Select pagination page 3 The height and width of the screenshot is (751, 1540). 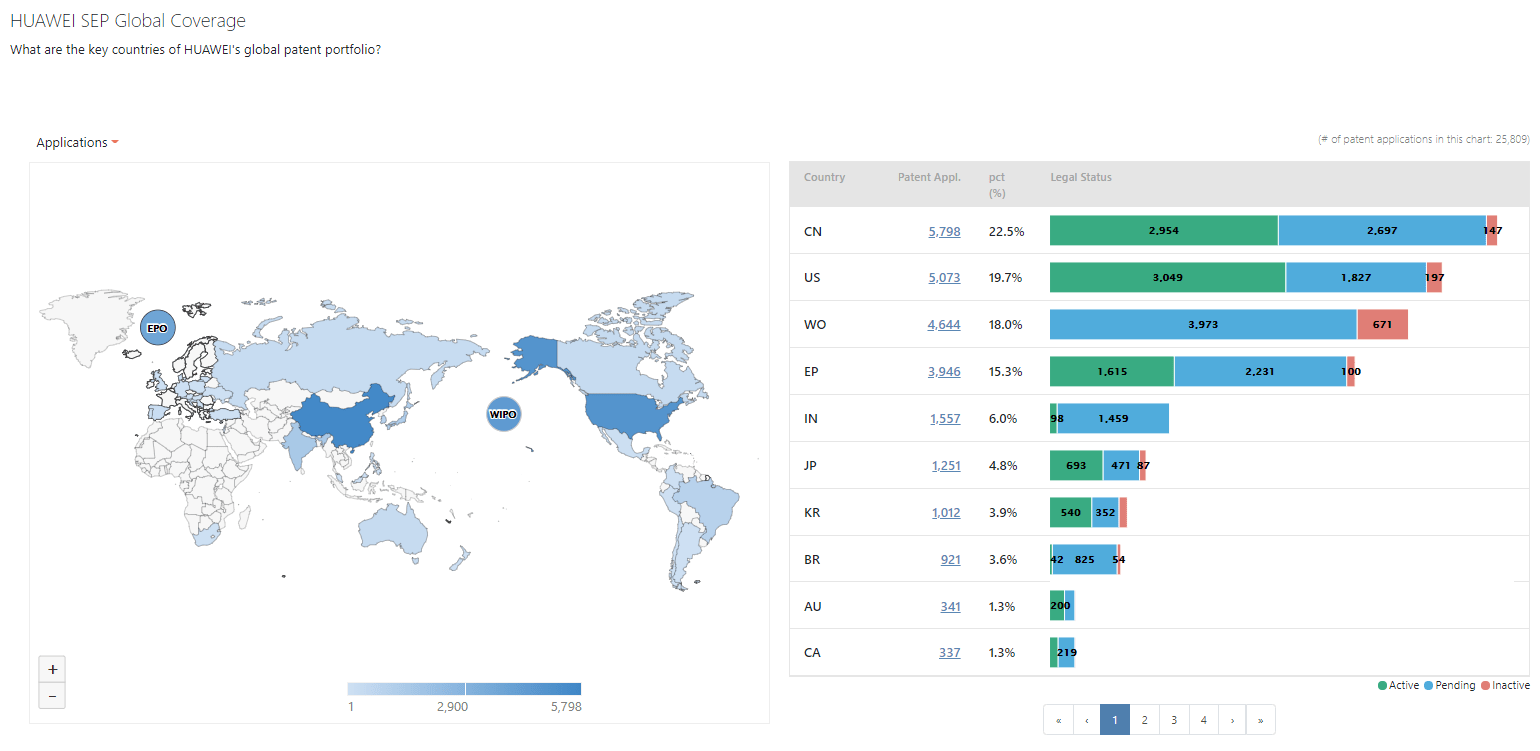1174,720
